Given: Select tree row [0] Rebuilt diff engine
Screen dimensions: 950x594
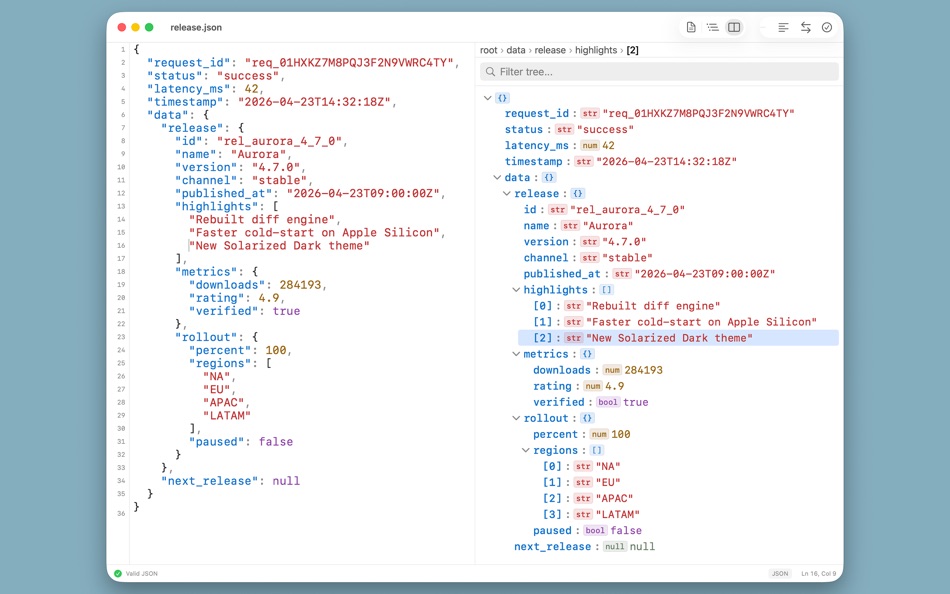Looking at the screenshot, I should pyautogui.click(x=679, y=306).
